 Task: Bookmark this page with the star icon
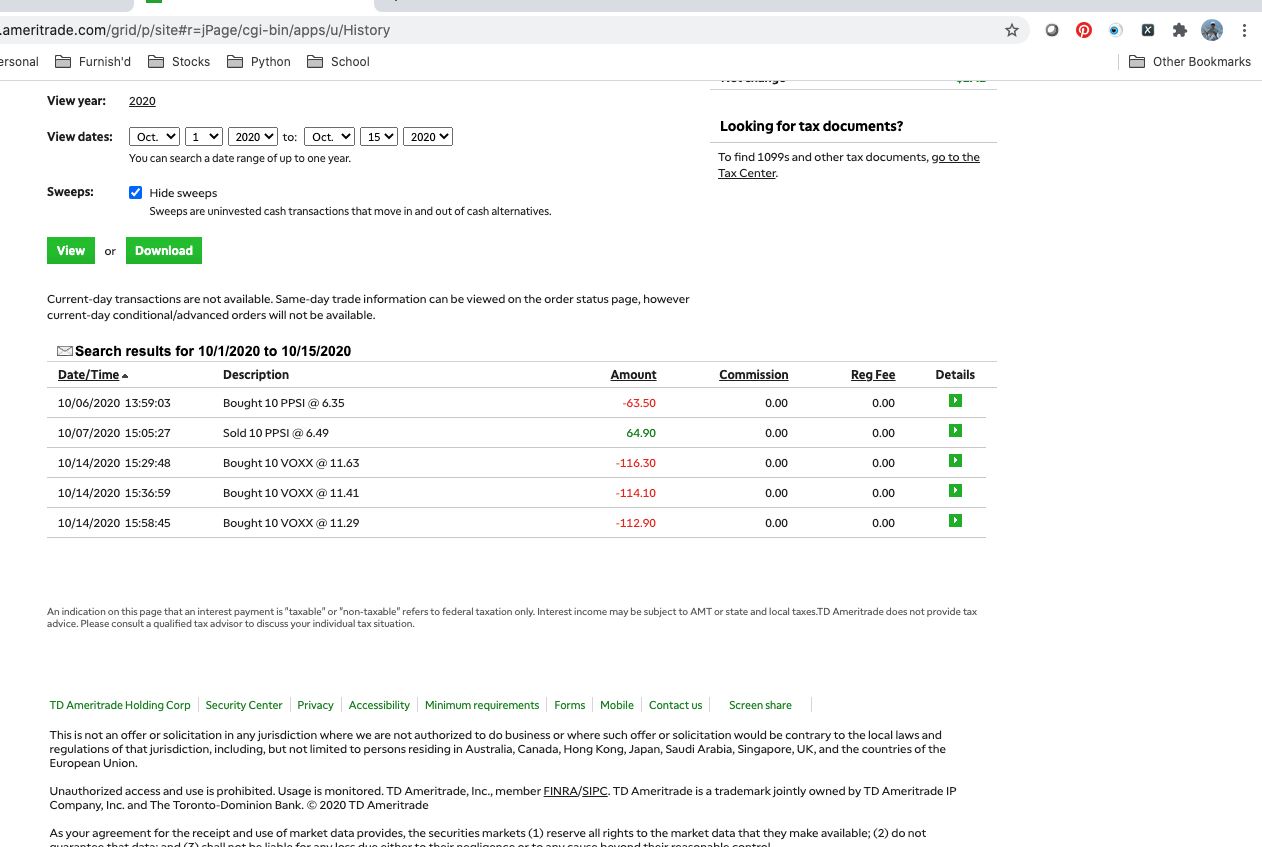[x=1011, y=30]
